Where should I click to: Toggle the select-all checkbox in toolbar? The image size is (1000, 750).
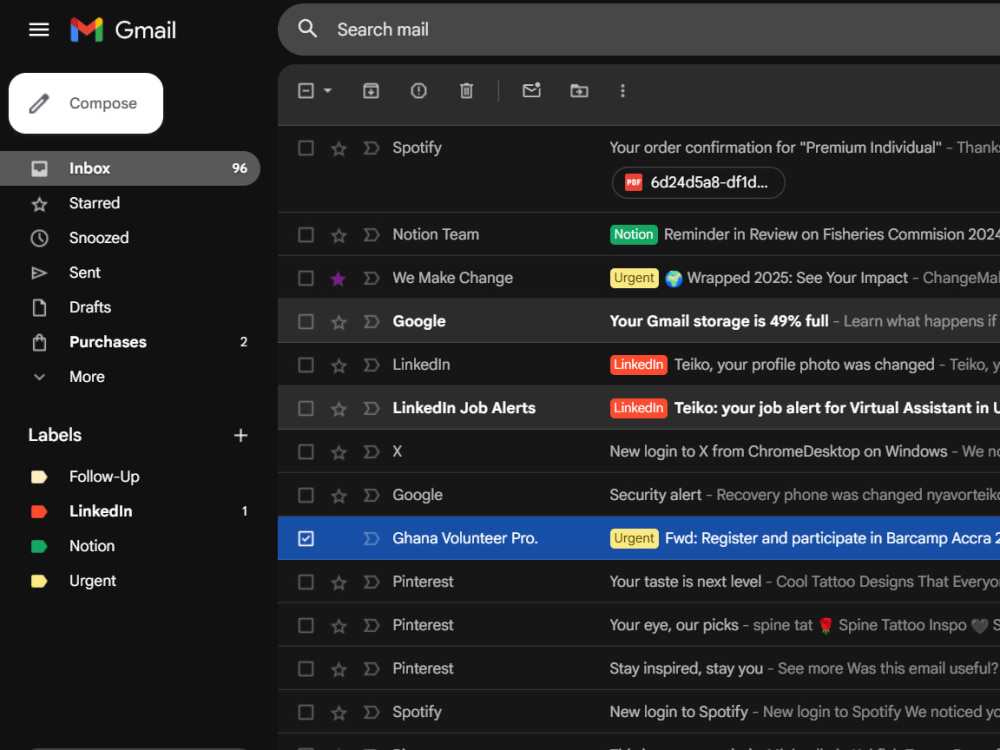306,91
